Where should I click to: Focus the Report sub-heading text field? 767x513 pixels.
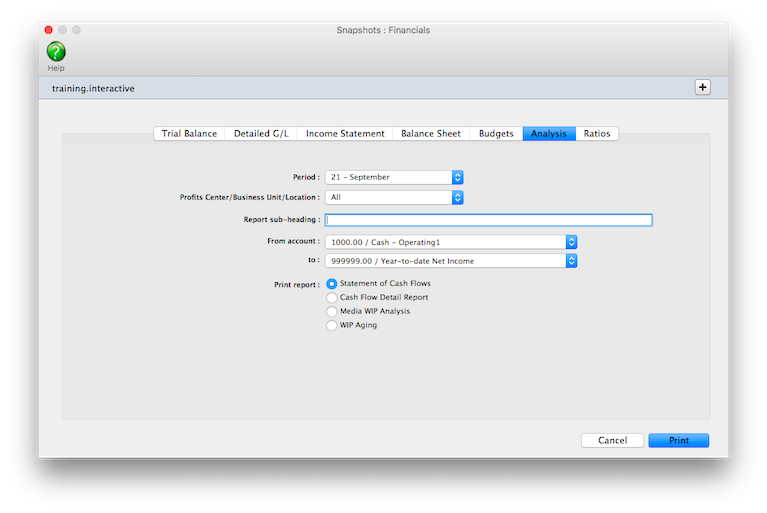[x=488, y=220]
